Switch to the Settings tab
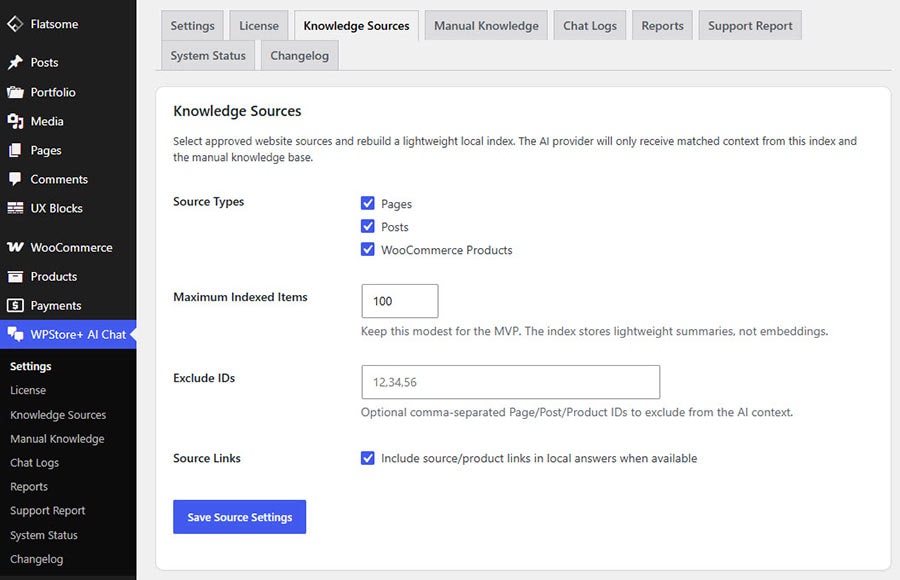The image size is (900, 580). [x=192, y=26]
